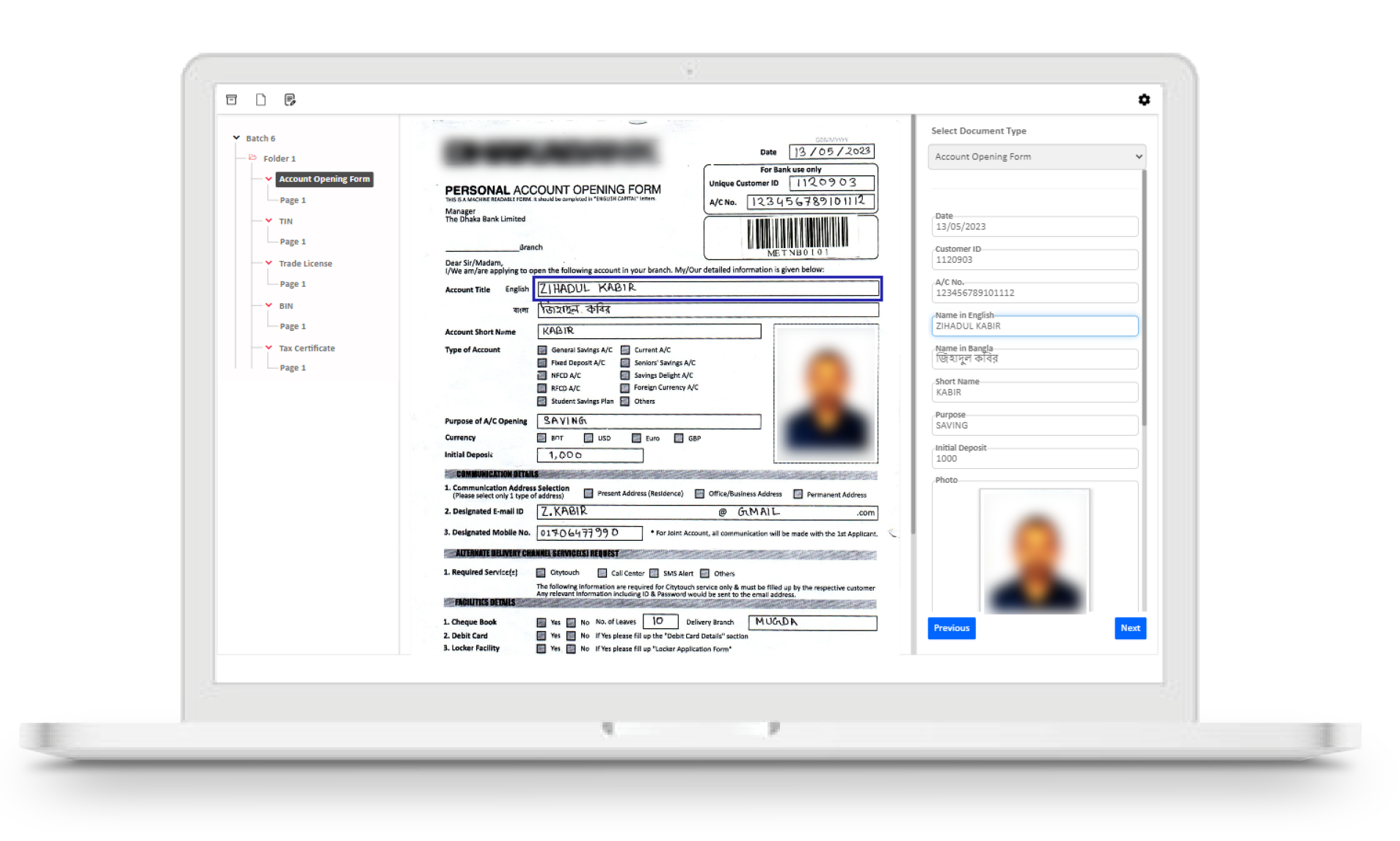This screenshot has width=1400, height=841.
Task: Click highlighted ZIHADUL KABIR region on form
Action: [707, 288]
